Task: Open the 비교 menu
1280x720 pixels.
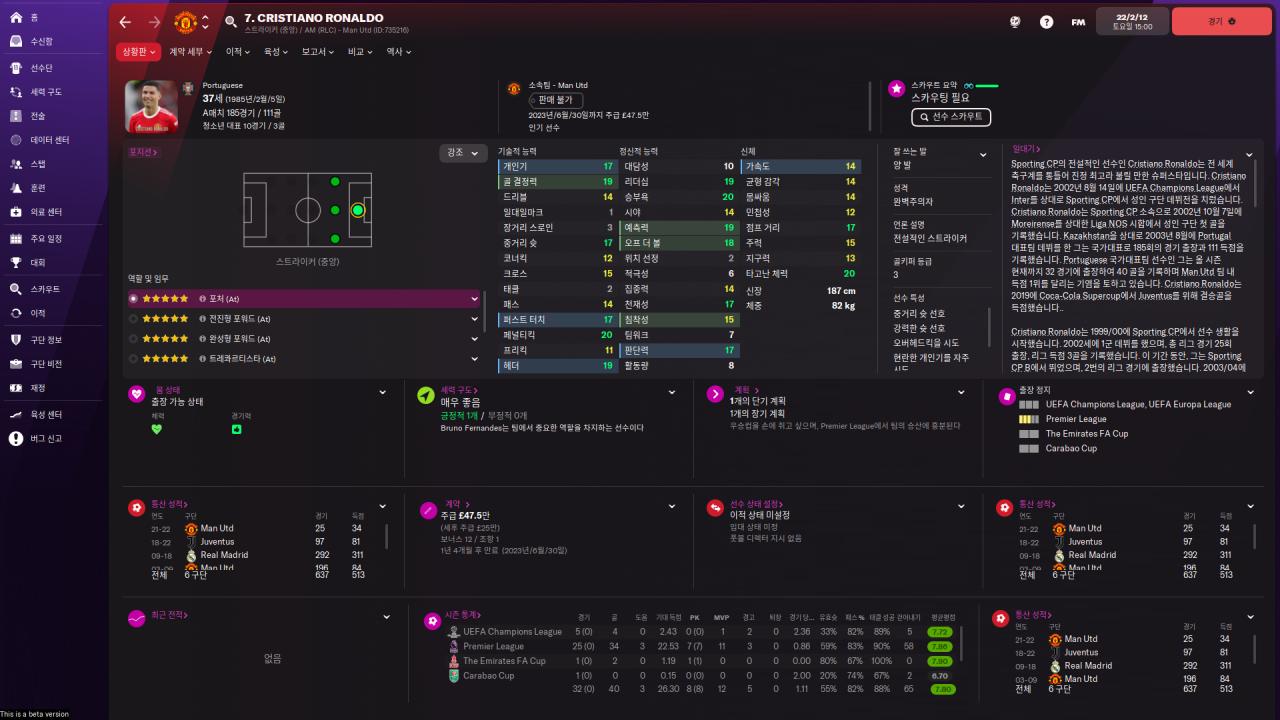Action: pos(361,51)
